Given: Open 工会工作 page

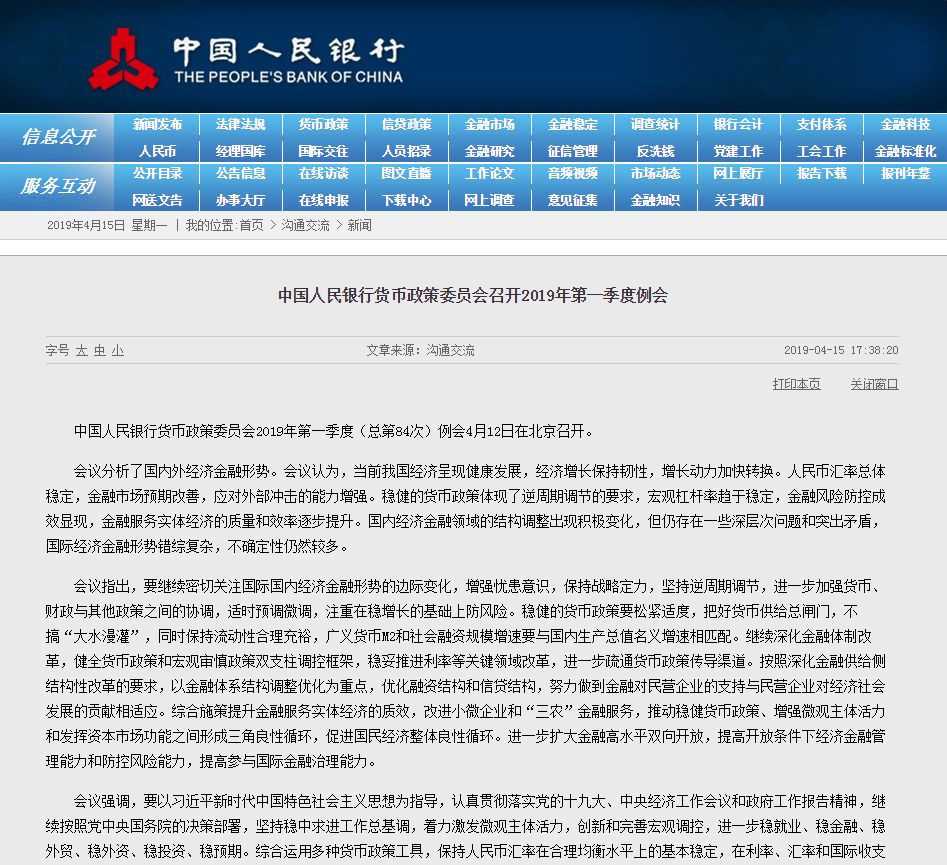Looking at the screenshot, I should coord(821,151).
